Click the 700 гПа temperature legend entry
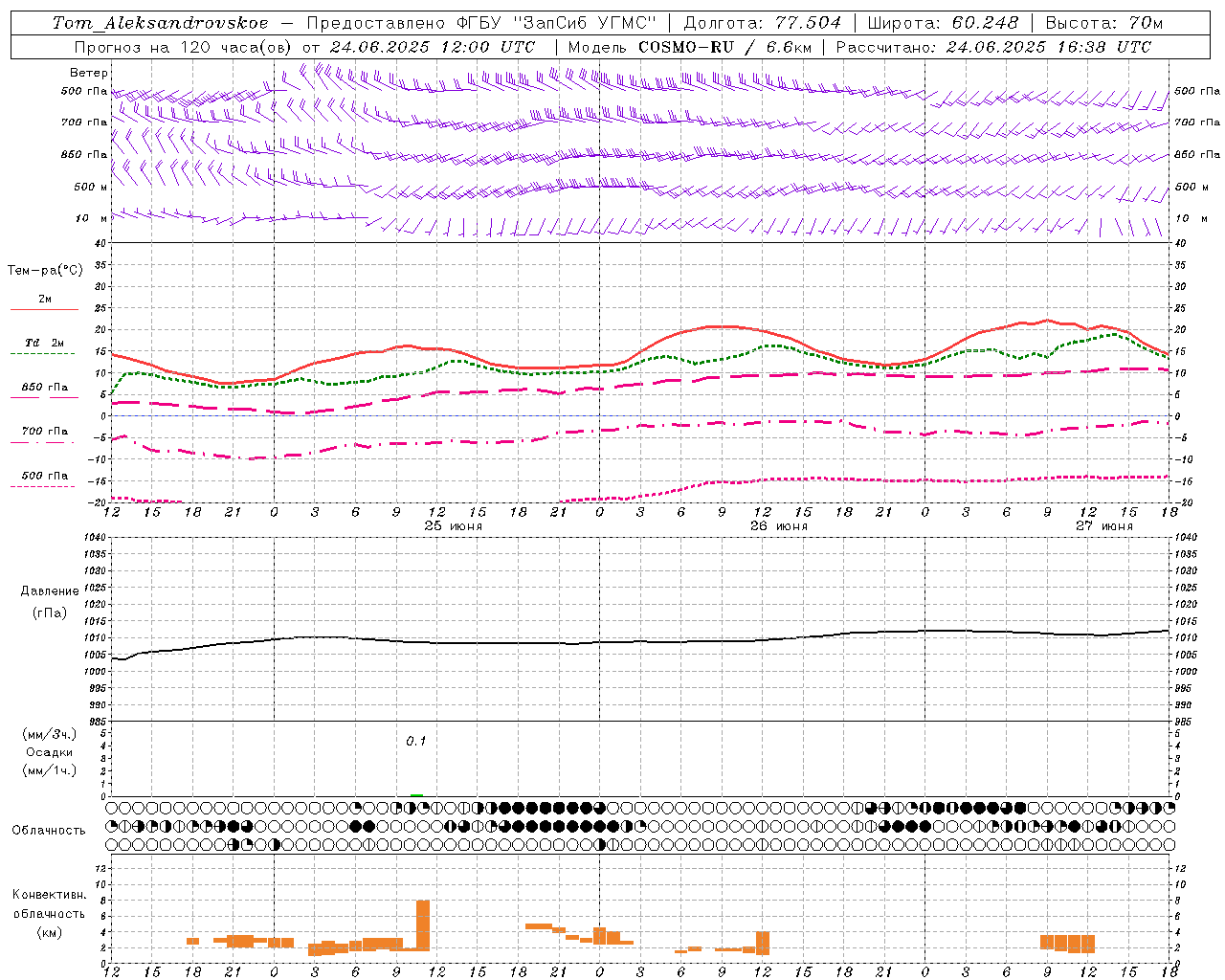Image resolution: width=1225 pixels, height=980 pixels. click(44, 431)
